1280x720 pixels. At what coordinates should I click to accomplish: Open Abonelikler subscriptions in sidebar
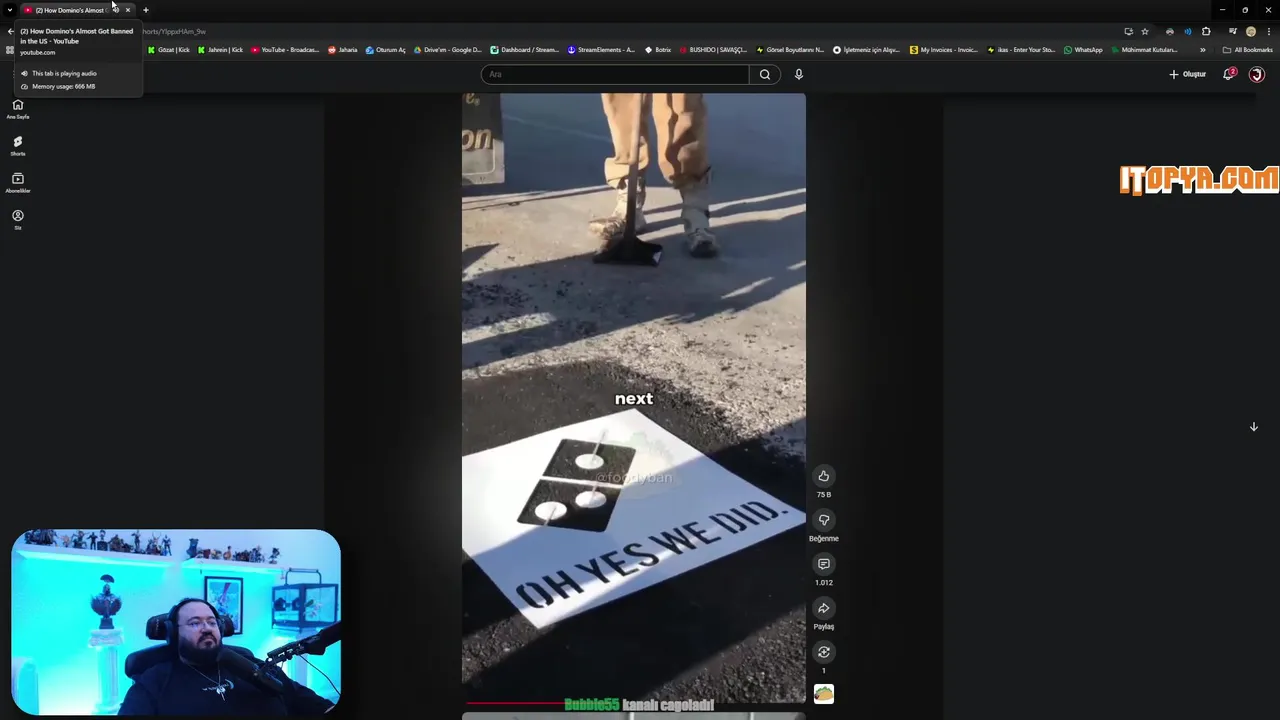17,183
